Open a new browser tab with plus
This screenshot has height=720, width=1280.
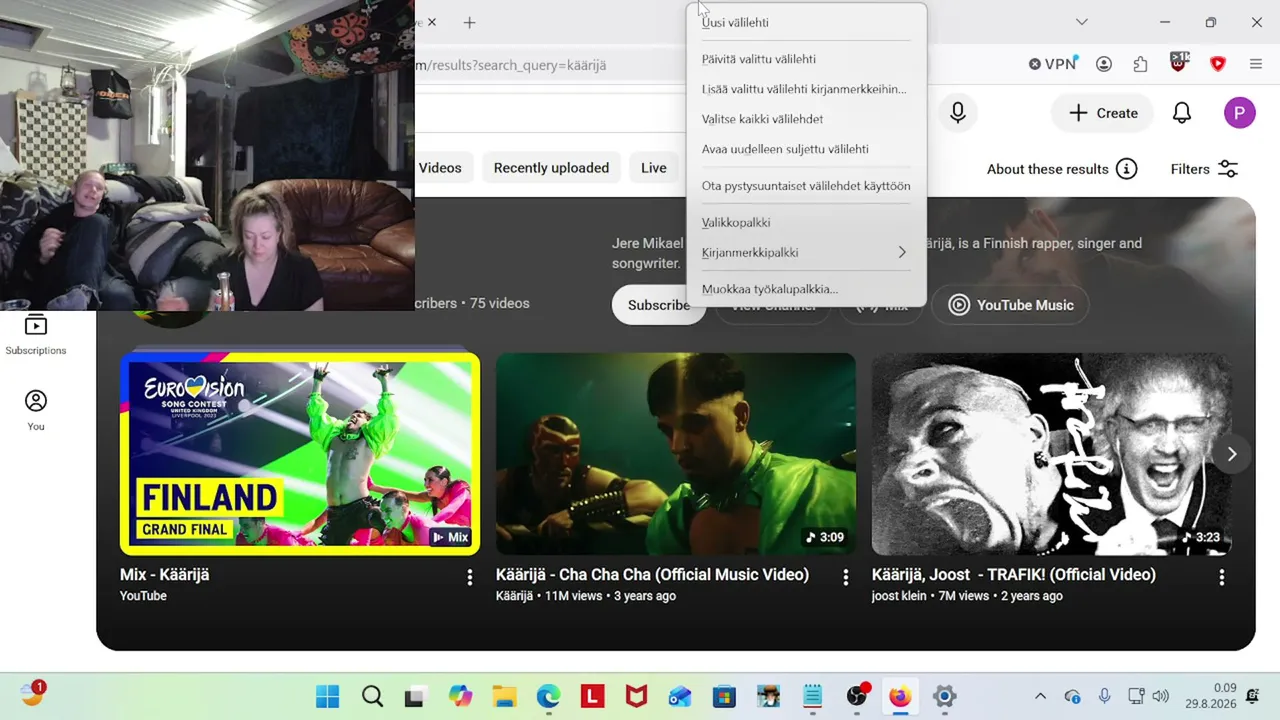[469, 22]
